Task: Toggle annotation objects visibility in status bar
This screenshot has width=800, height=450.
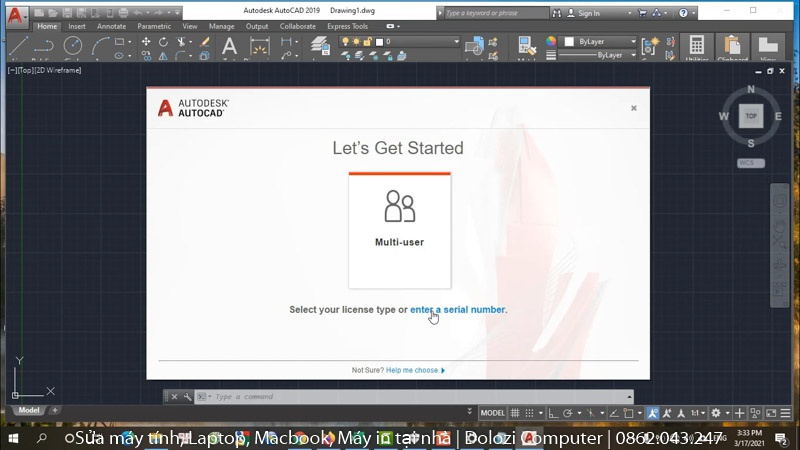Action: coord(653,413)
